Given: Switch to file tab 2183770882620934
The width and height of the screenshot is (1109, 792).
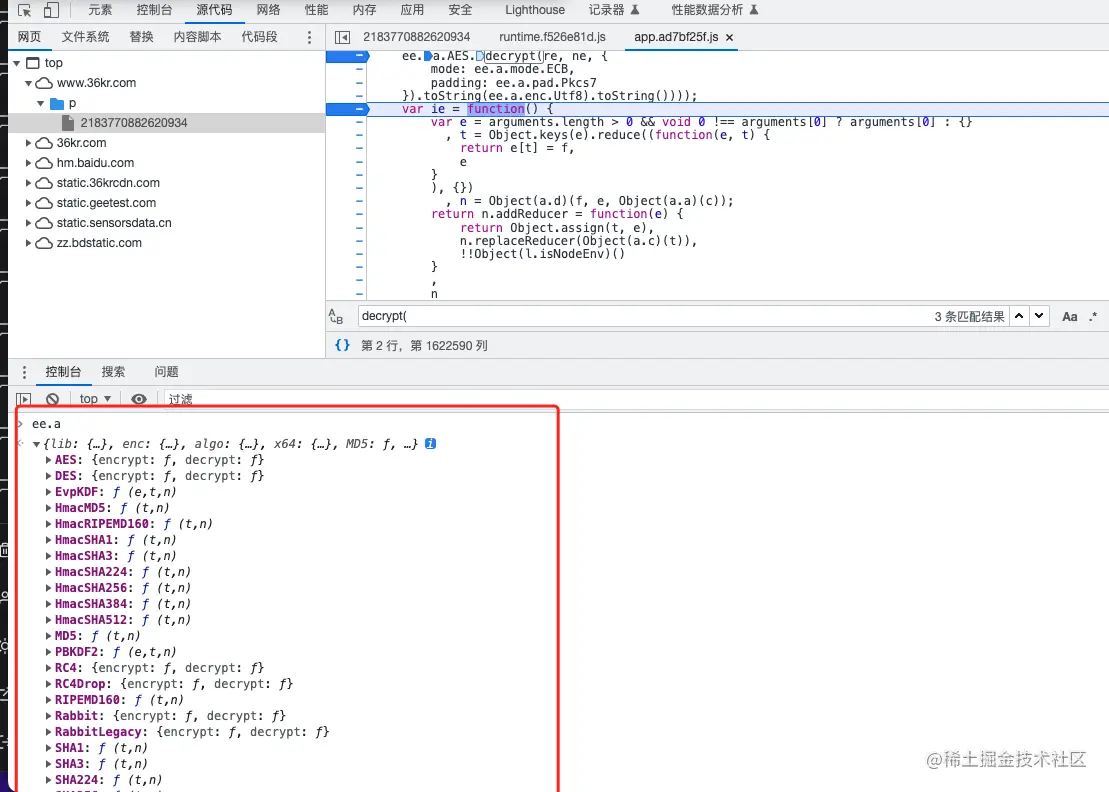Looking at the screenshot, I should 417,37.
